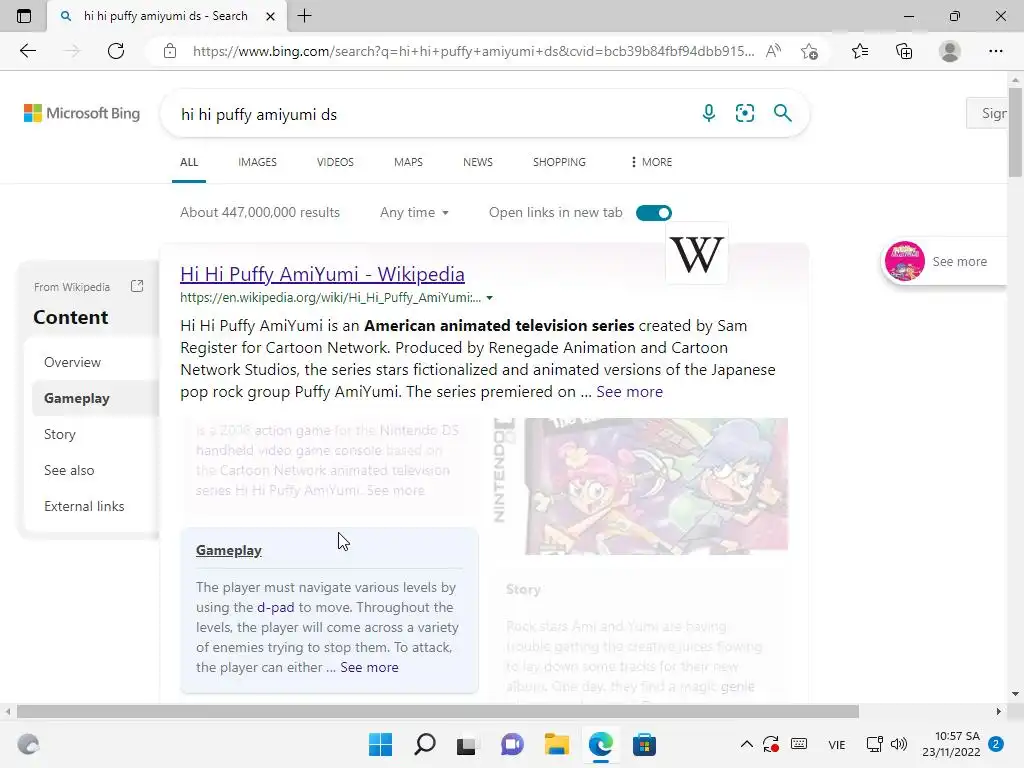Switch VIE input language indicator
The image size is (1024, 768).
[837, 744]
